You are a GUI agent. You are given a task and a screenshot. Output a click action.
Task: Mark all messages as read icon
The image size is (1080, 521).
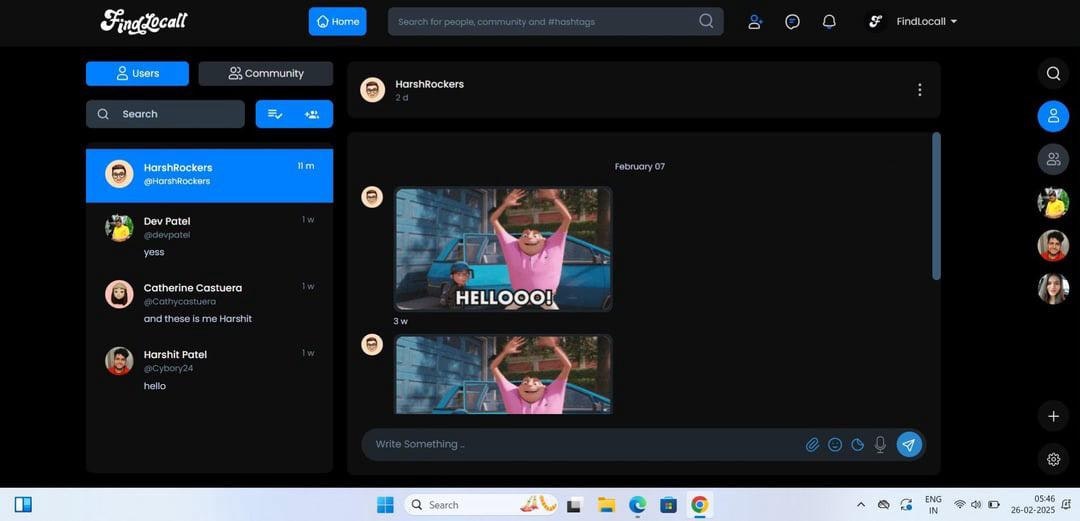coord(275,114)
